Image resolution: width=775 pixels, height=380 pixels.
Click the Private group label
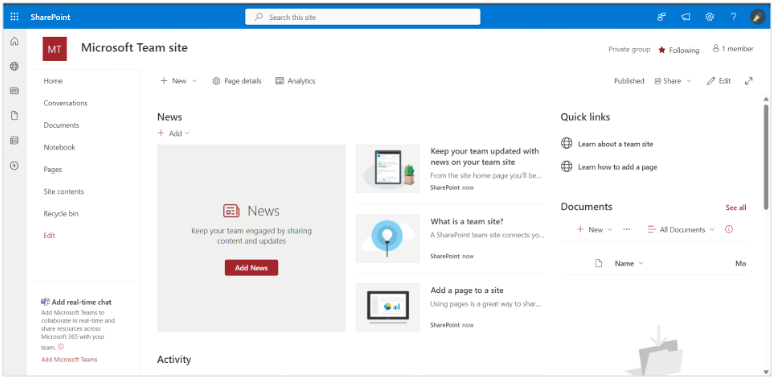629,49
